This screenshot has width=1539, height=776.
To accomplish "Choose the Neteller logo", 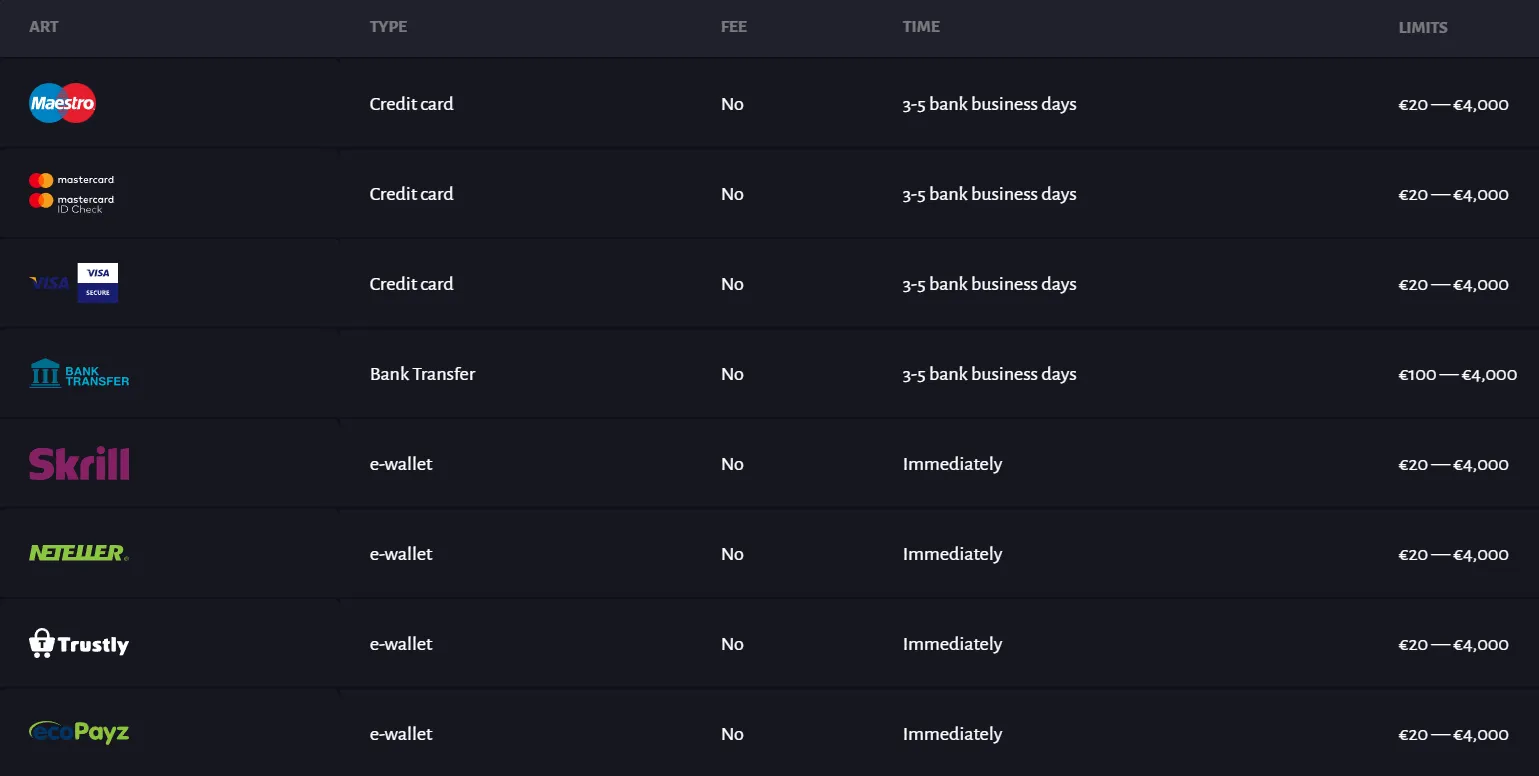I will tap(79, 553).
